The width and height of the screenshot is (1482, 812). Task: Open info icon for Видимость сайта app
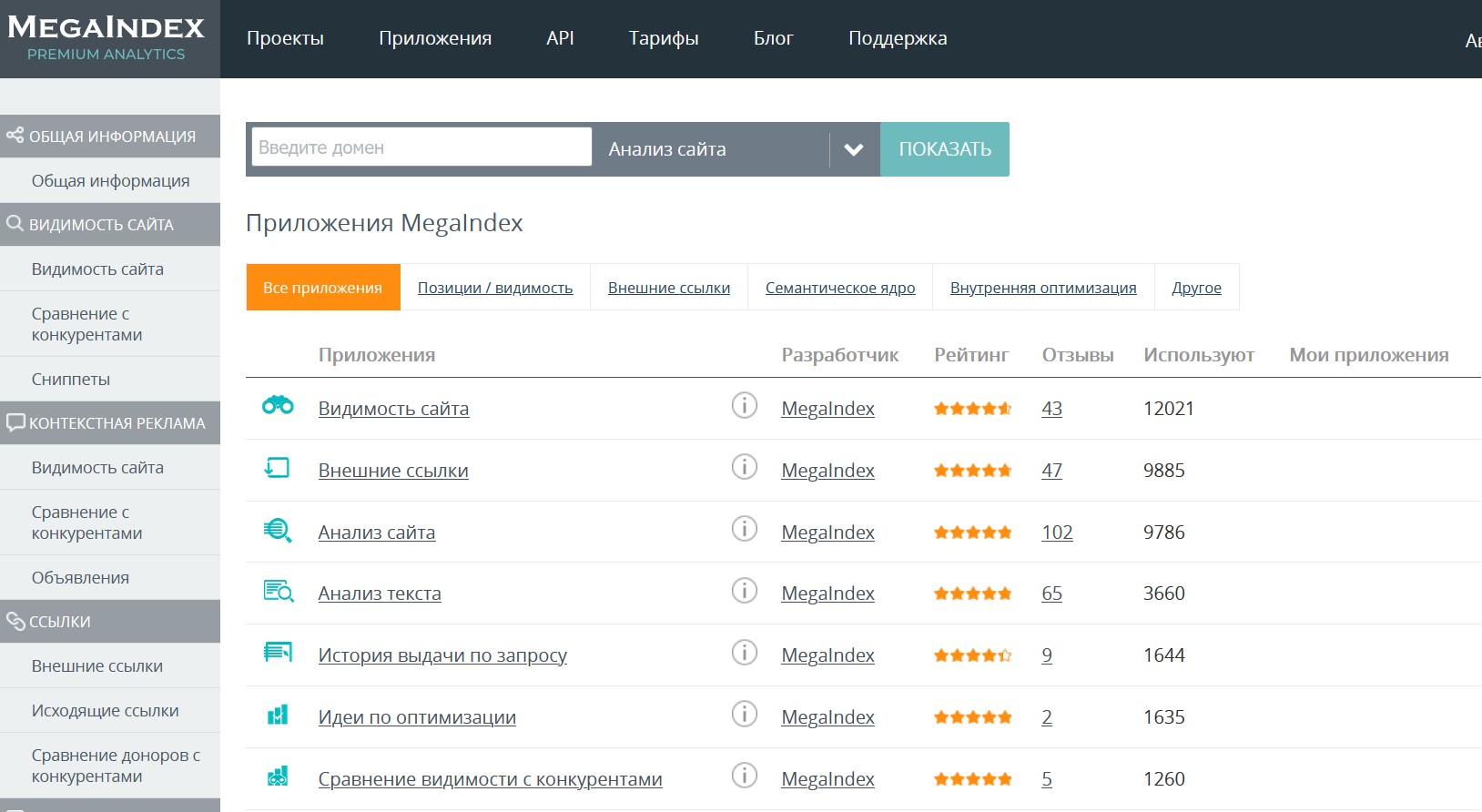point(744,406)
